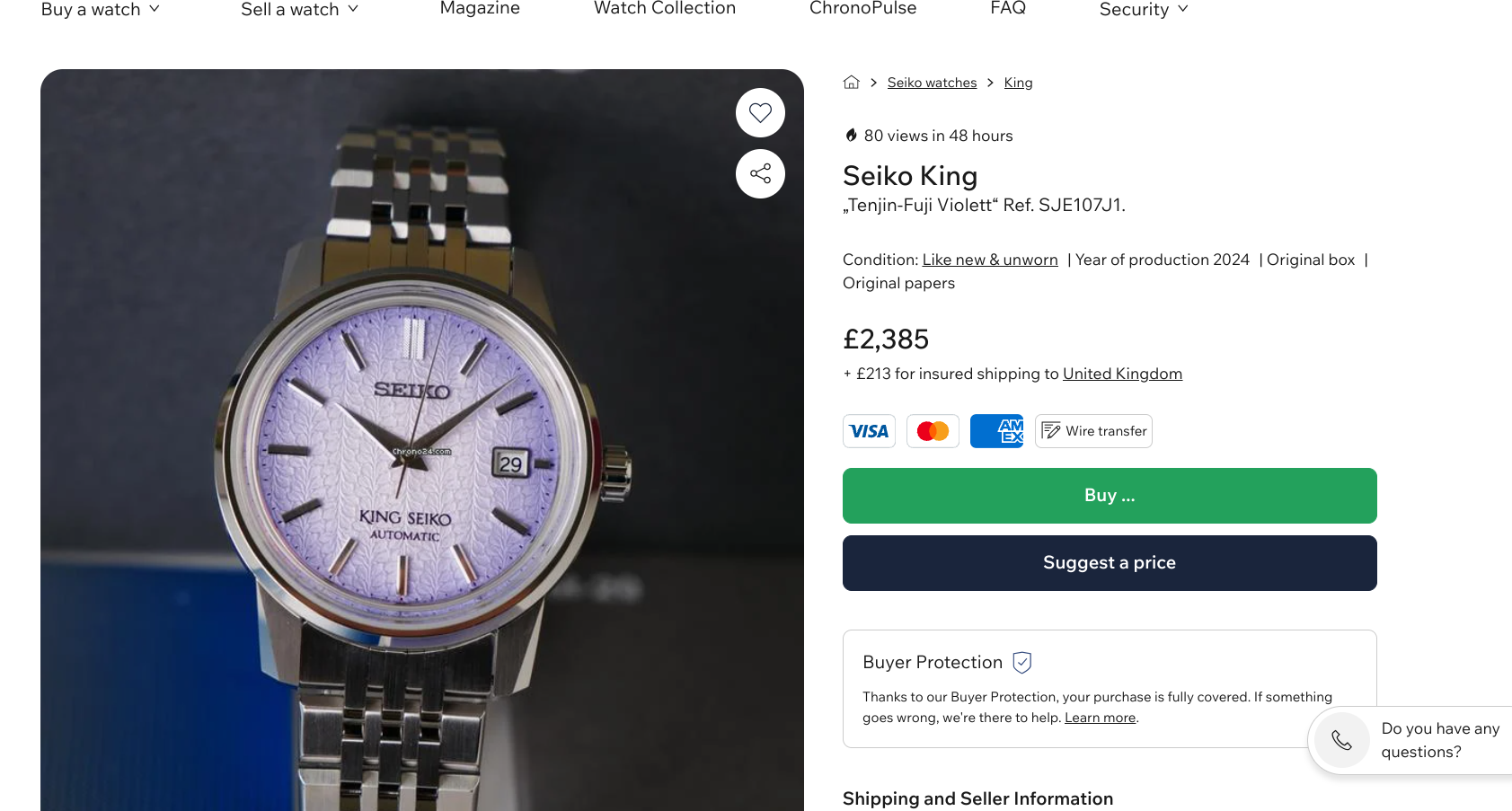Open the Learn more link
This screenshot has width=1512, height=811.
(x=1100, y=718)
